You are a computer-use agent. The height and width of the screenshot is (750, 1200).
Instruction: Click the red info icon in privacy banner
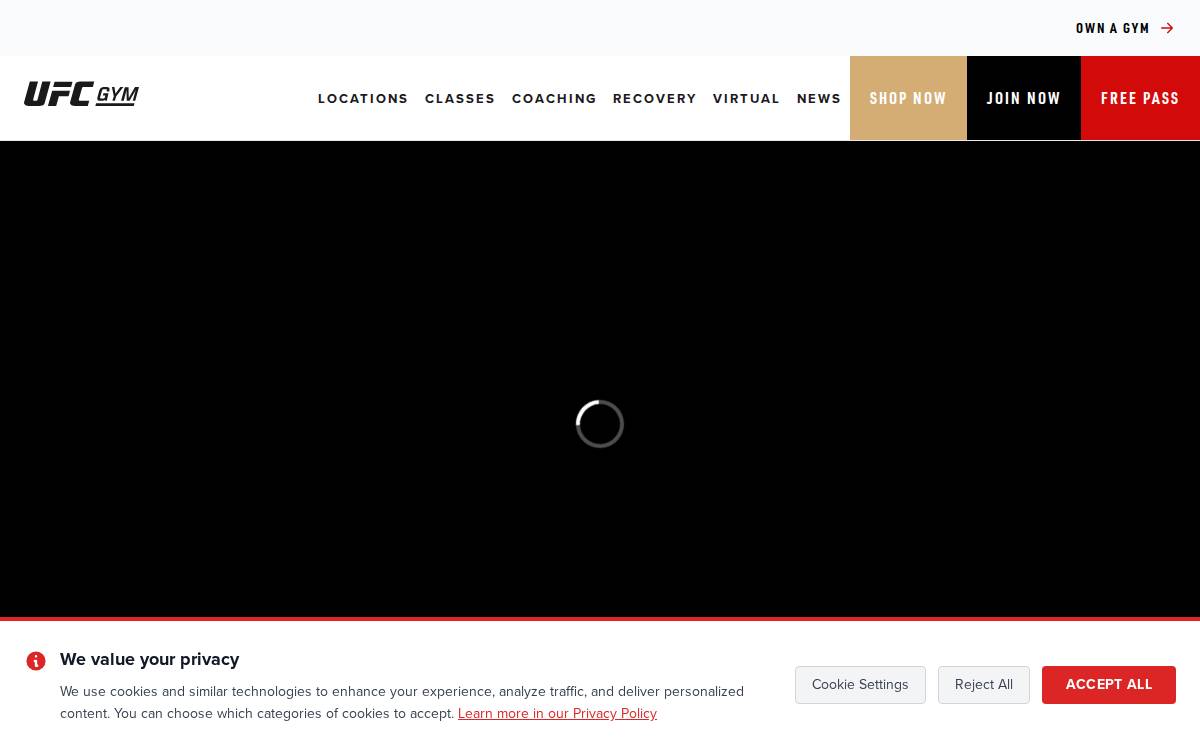click(36, 661)
